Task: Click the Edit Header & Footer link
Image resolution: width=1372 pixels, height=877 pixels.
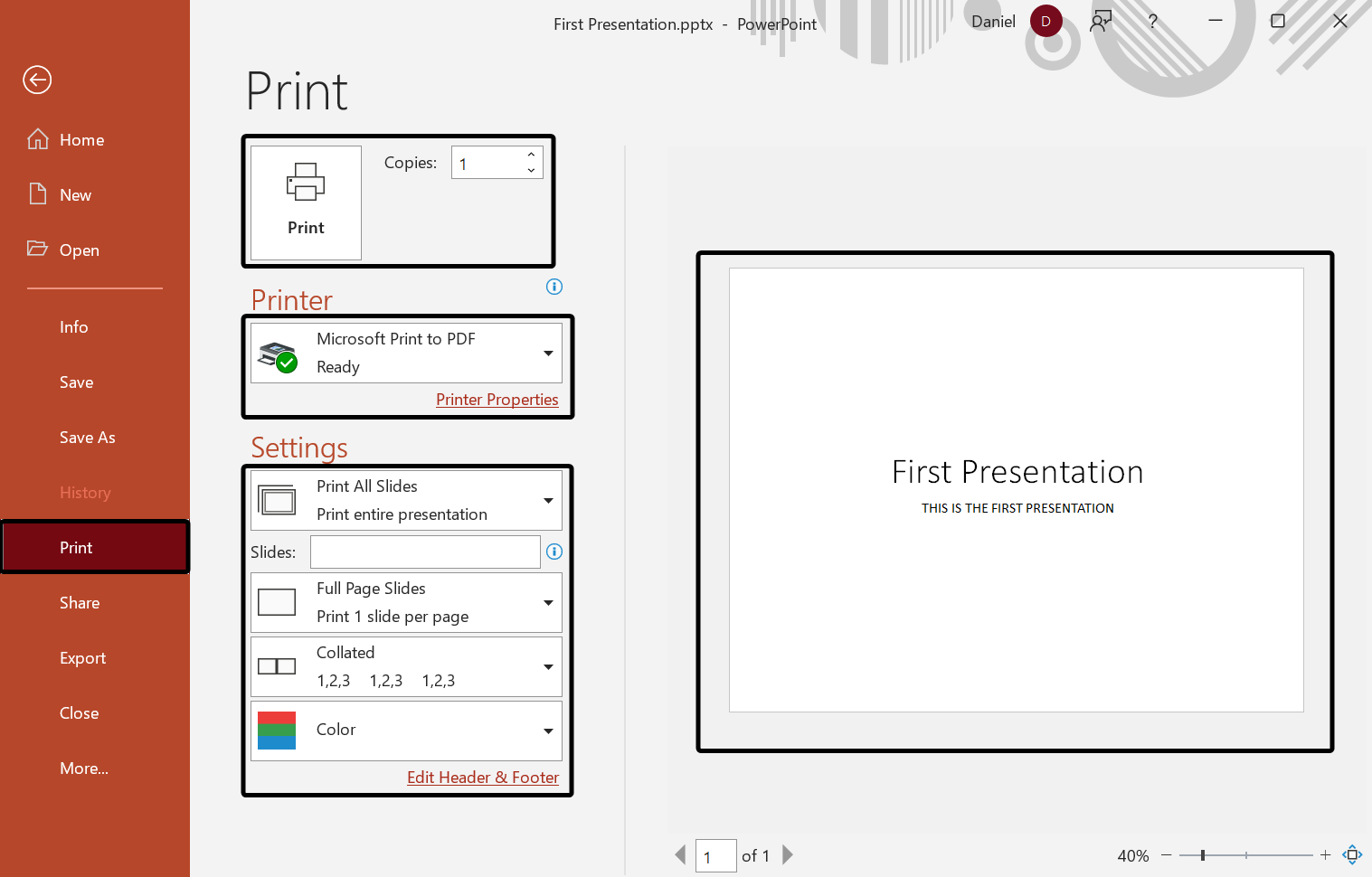Action: [x=483, y=778]
